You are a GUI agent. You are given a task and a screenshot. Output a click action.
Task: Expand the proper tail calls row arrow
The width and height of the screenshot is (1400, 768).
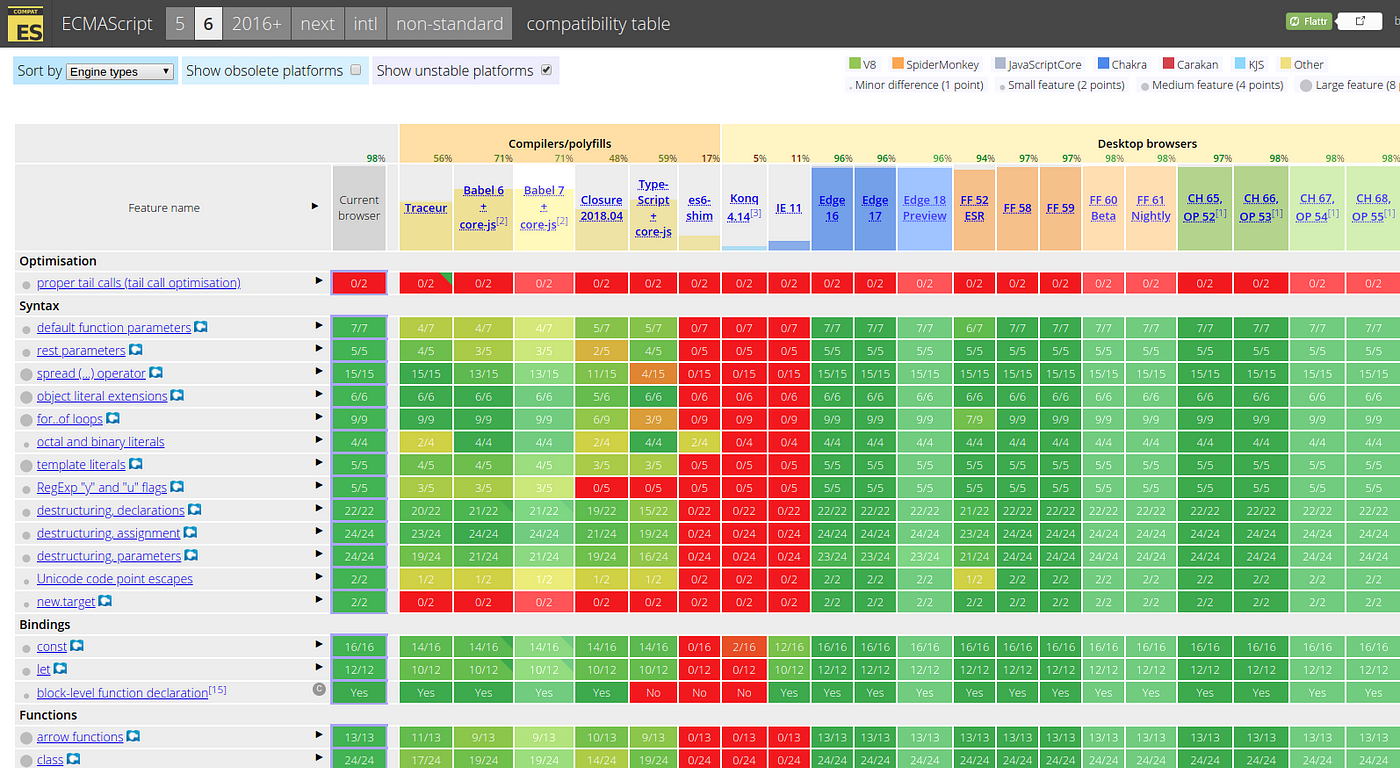[x=319, y=281]
